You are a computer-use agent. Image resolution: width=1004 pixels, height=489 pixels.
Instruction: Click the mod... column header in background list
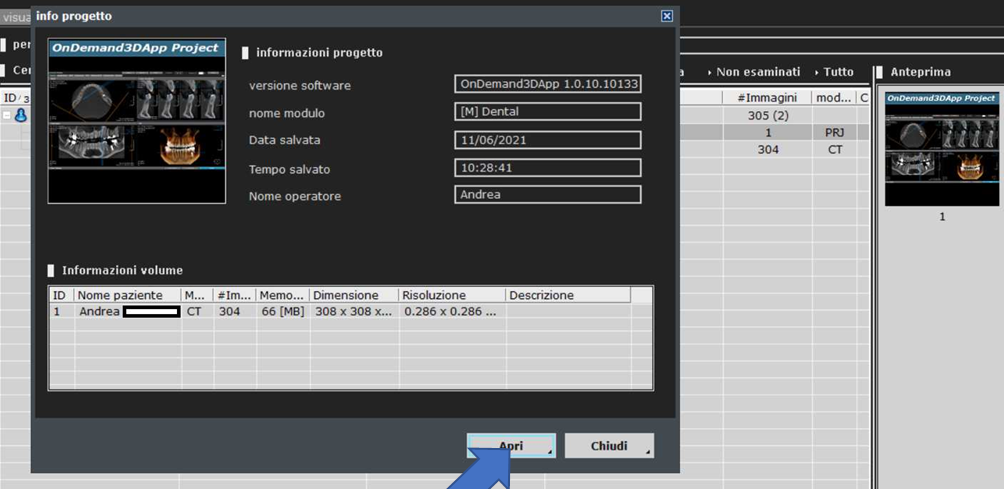(x=834, y=98)
